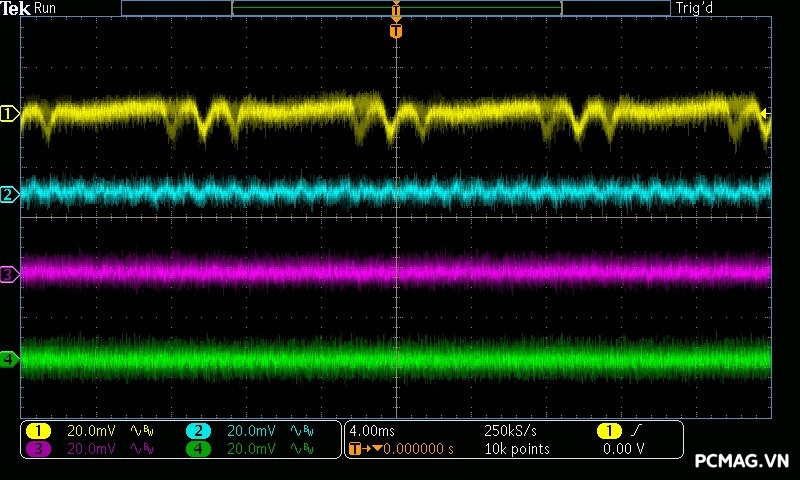
Task: Click the Run acquisition status
Action: (46, 8)
